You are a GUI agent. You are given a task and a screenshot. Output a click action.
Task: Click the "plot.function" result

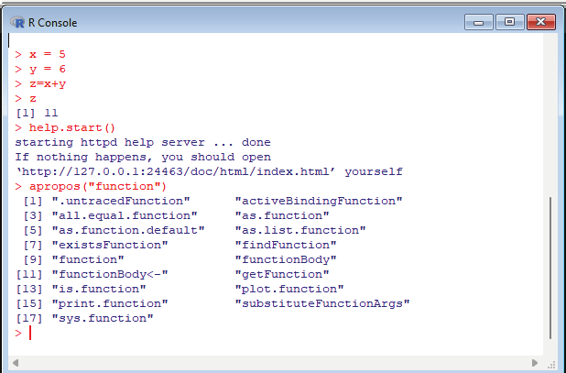tap(289, 289)
